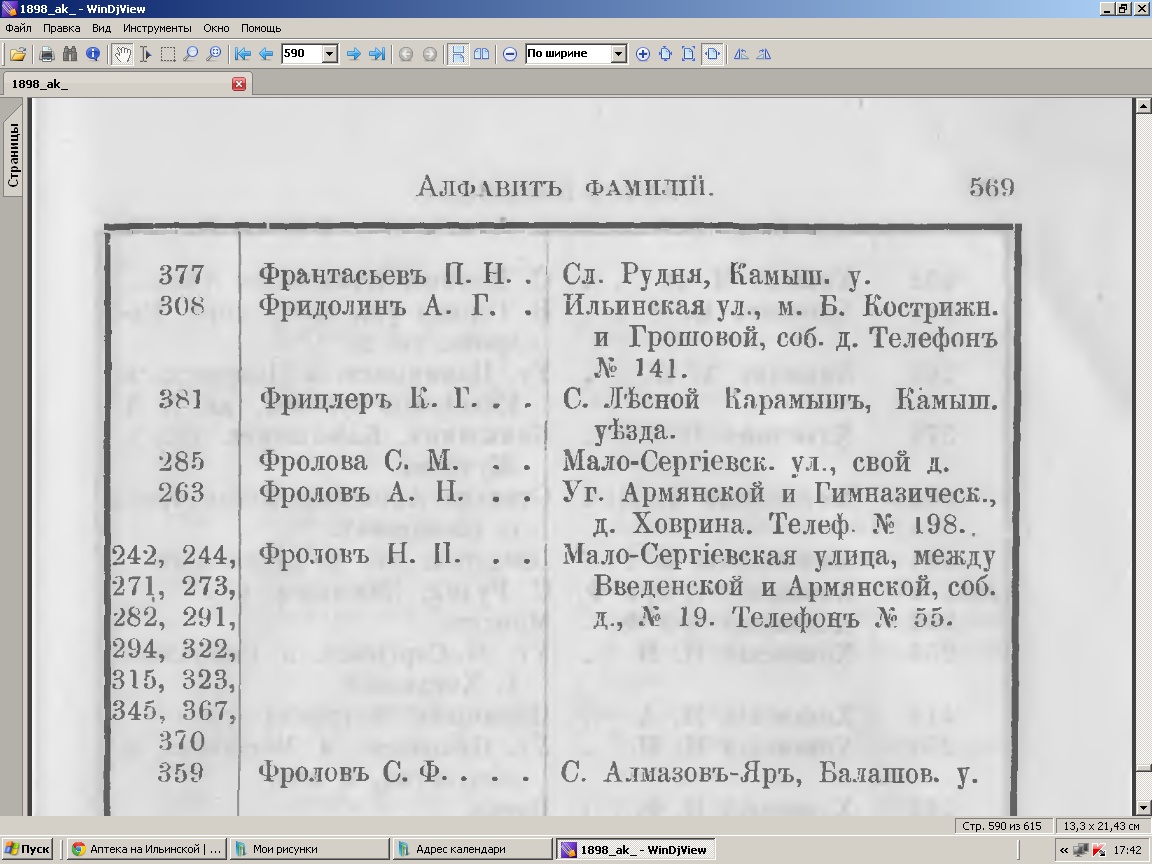Restore down the inner document window
1152x864 pixels.
(x=1124, y=9)
